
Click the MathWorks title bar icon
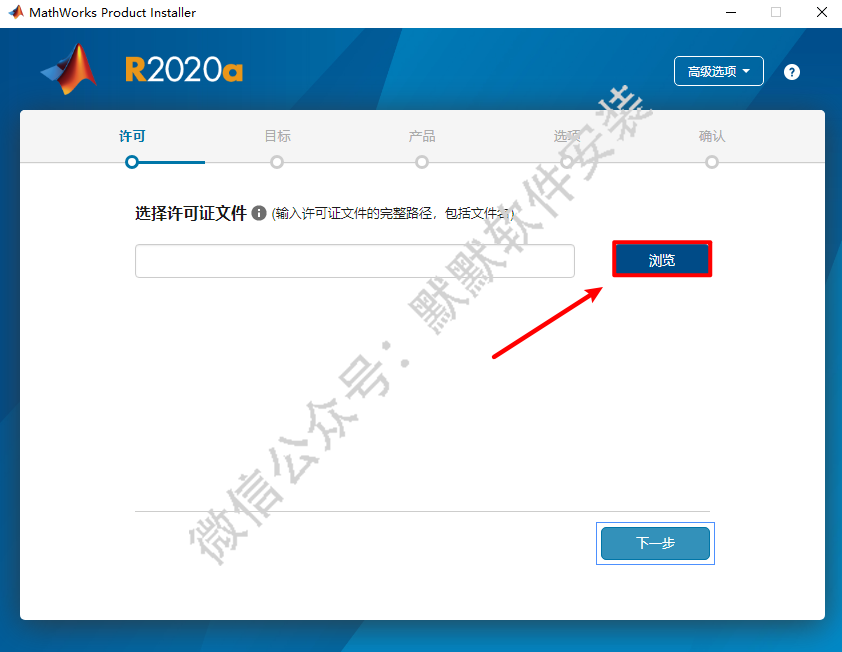(x=16, y=12)
